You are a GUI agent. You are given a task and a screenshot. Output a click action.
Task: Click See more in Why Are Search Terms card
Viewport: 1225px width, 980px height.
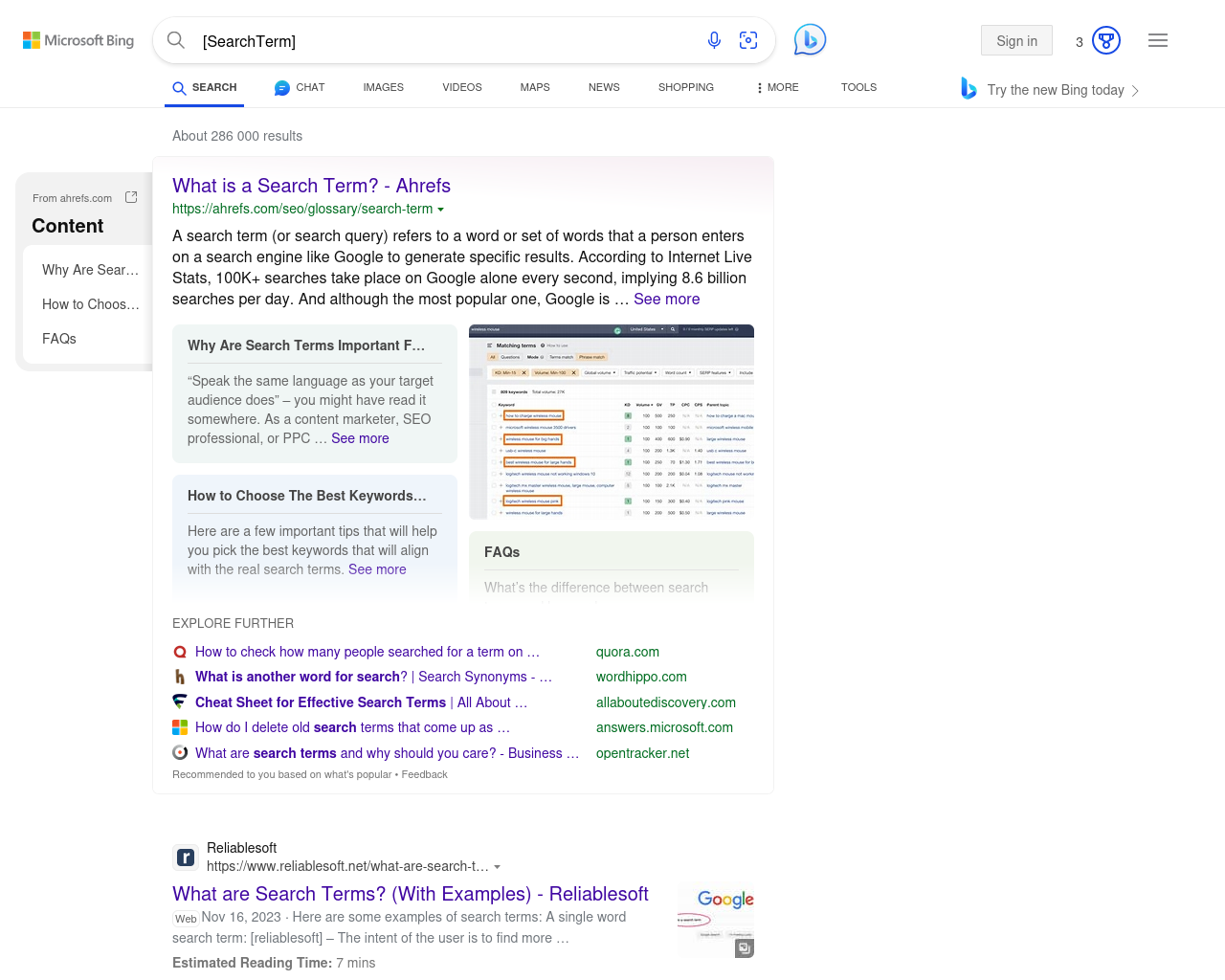point(360,438)
